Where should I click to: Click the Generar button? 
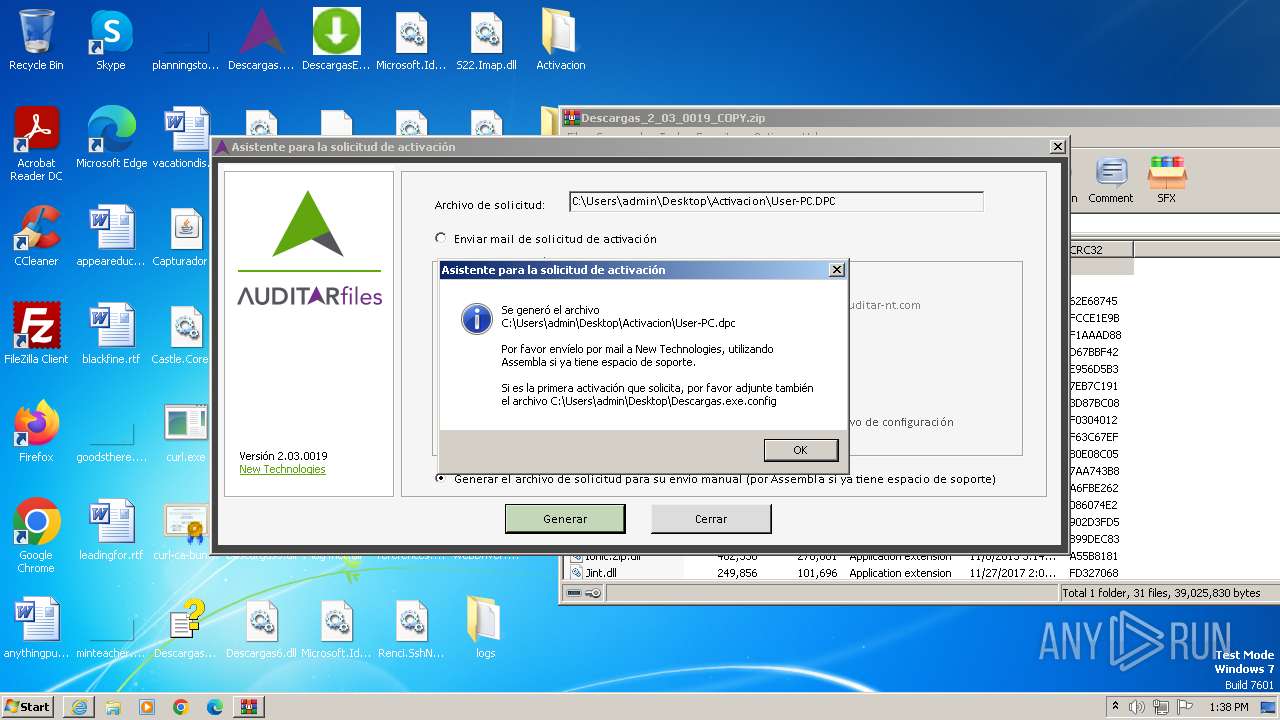tap(565, 519)
